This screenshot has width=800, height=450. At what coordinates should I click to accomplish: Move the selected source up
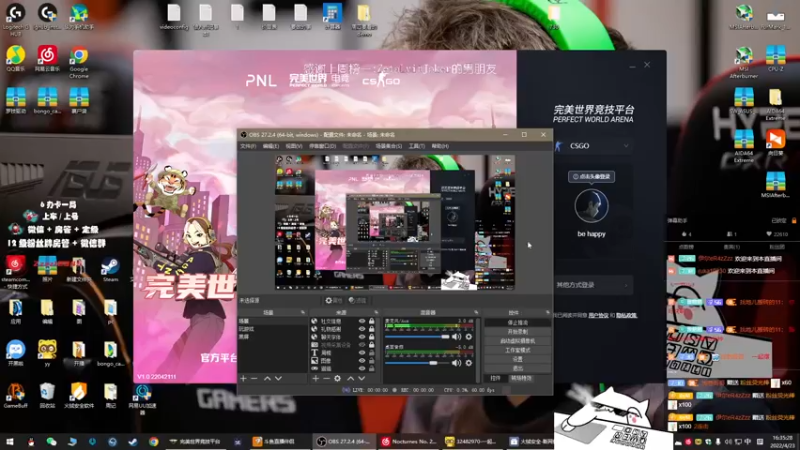coord(351,379)
